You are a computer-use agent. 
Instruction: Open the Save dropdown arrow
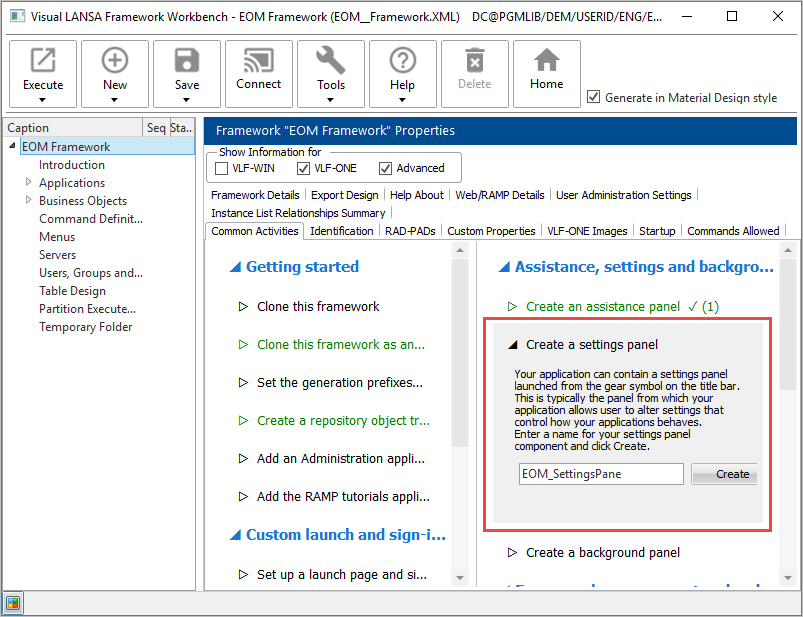186,100
